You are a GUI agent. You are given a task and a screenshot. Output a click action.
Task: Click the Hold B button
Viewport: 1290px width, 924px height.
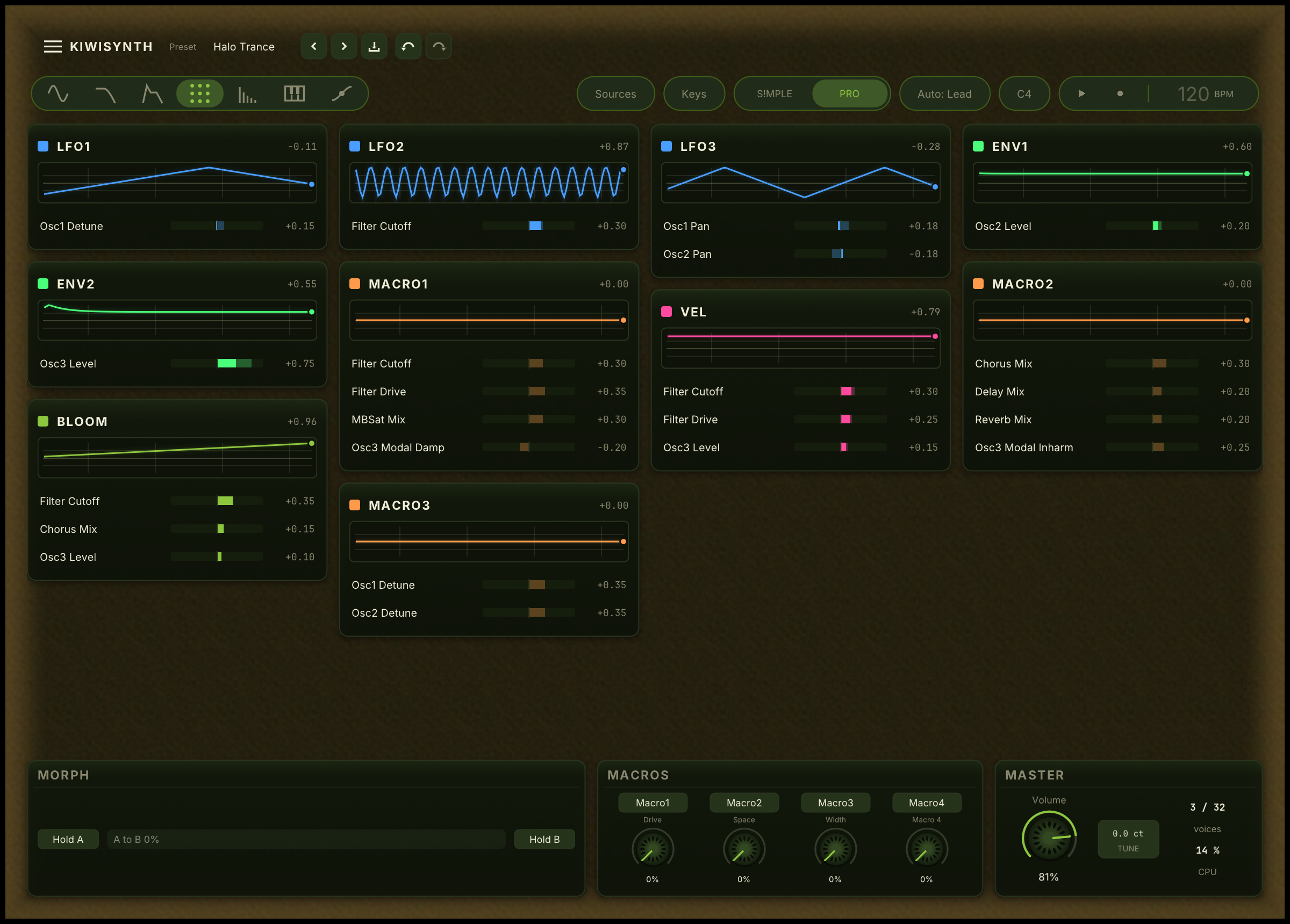coord(544,839)
